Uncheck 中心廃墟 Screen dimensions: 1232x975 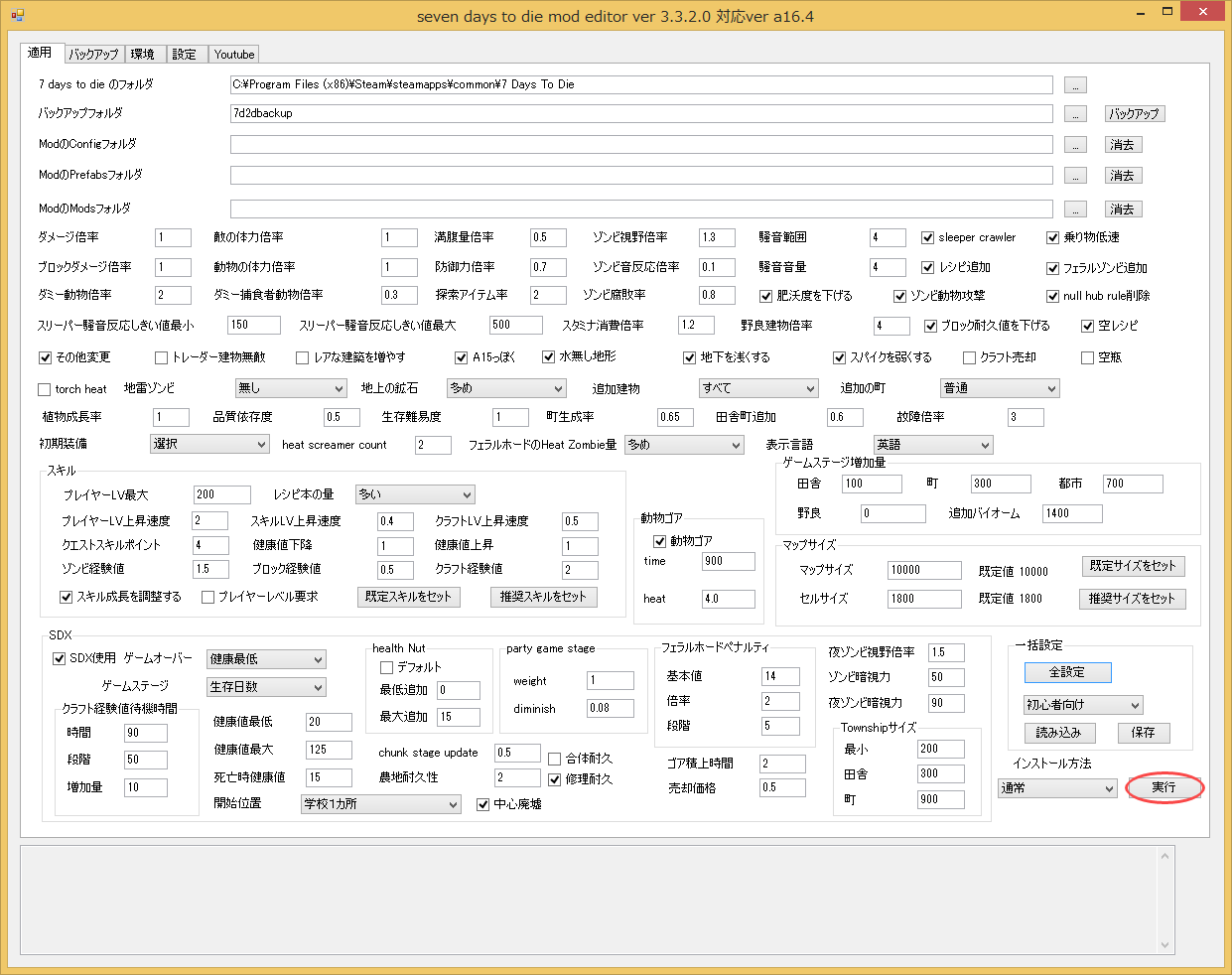pyautogui.click(x=483, y=804)
